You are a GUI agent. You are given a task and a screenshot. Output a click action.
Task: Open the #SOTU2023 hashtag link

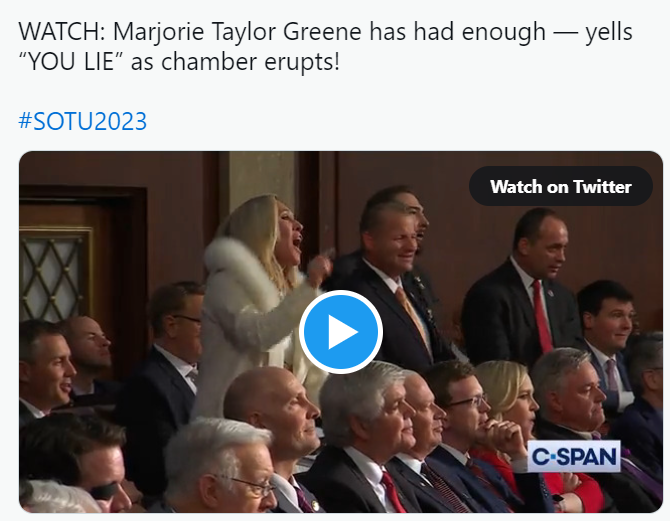point(82,121)
